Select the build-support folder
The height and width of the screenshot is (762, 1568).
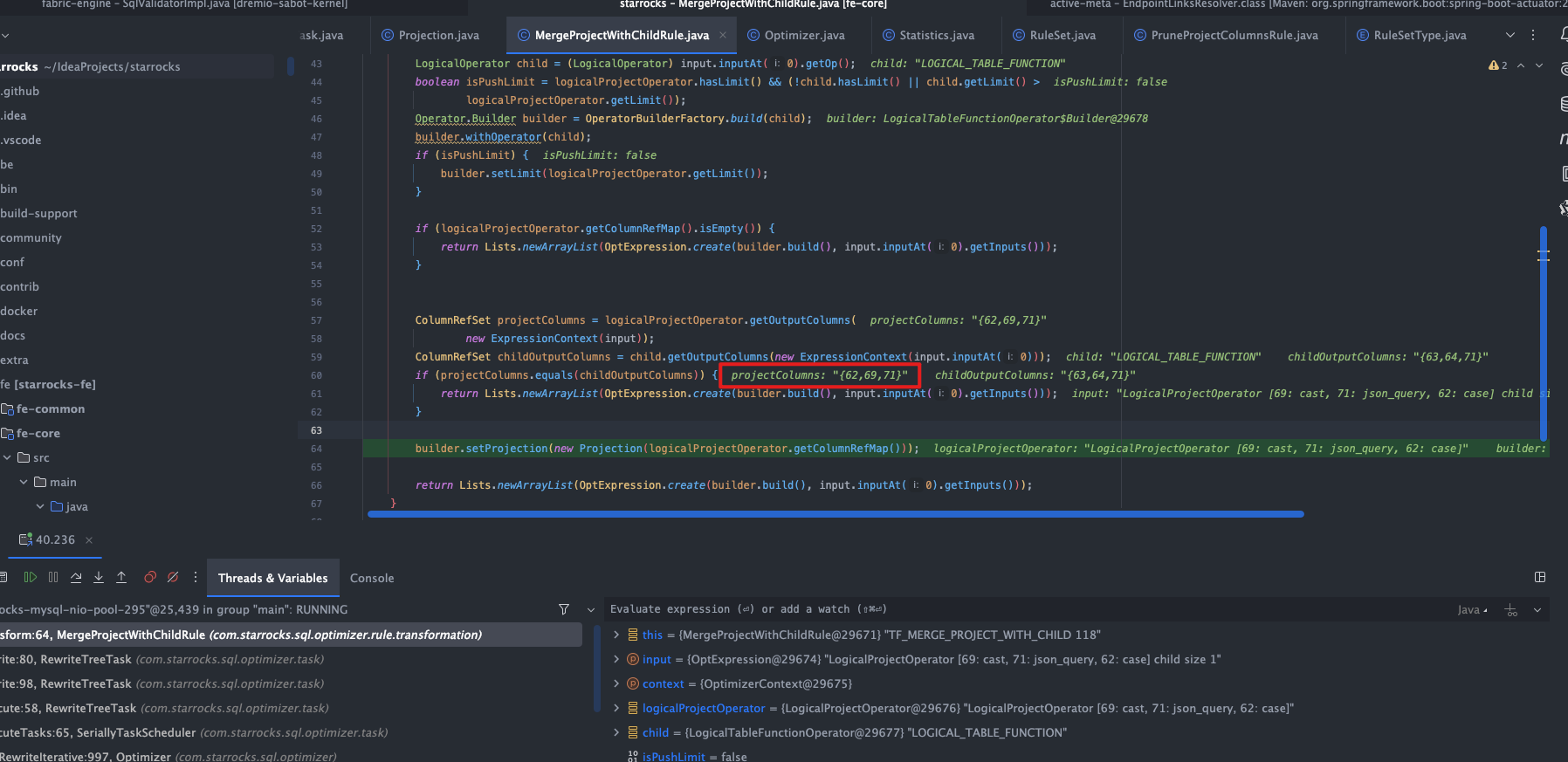[x=38, y=213]
